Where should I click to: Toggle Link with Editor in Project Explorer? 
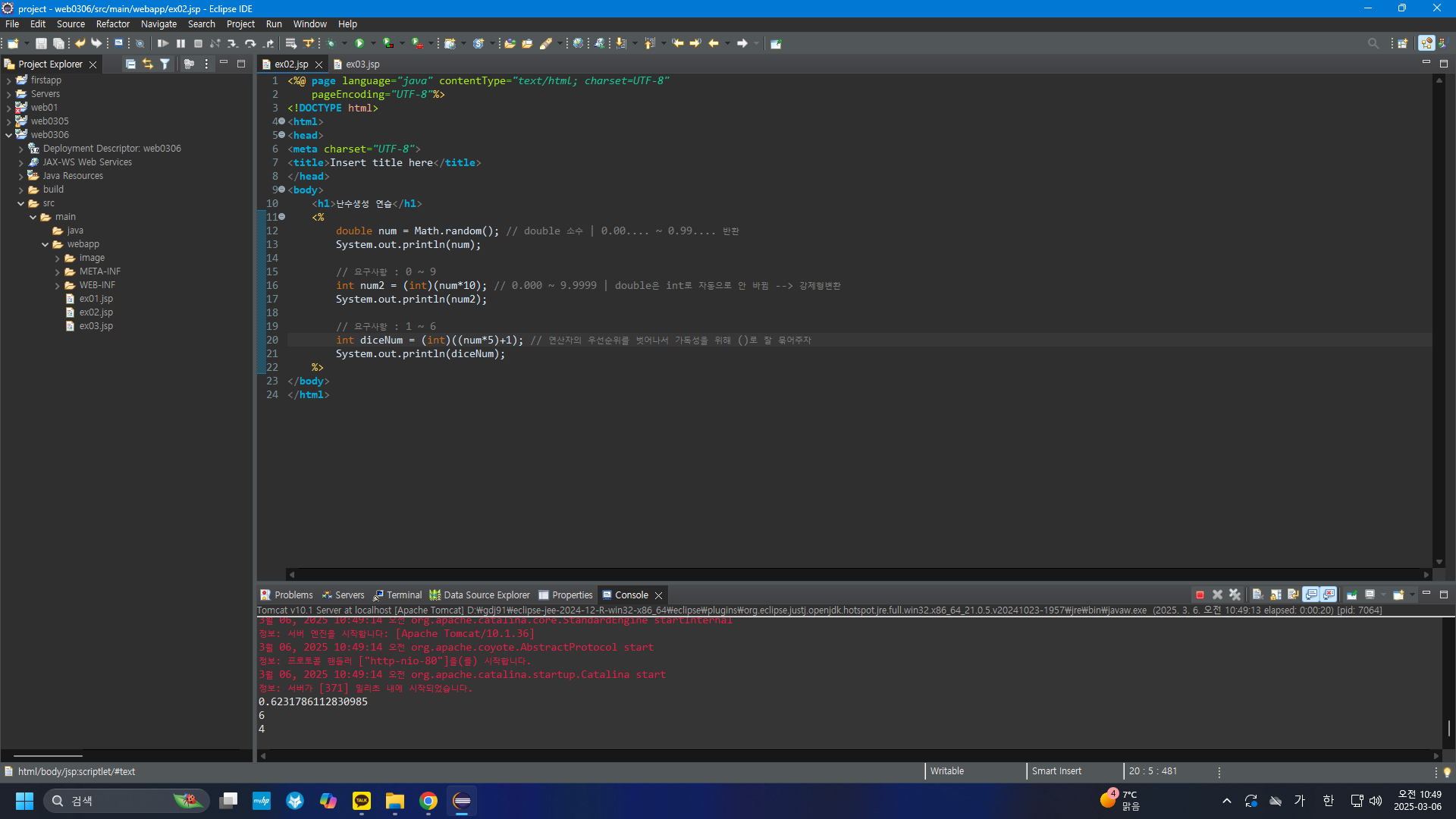click(148, 64)
